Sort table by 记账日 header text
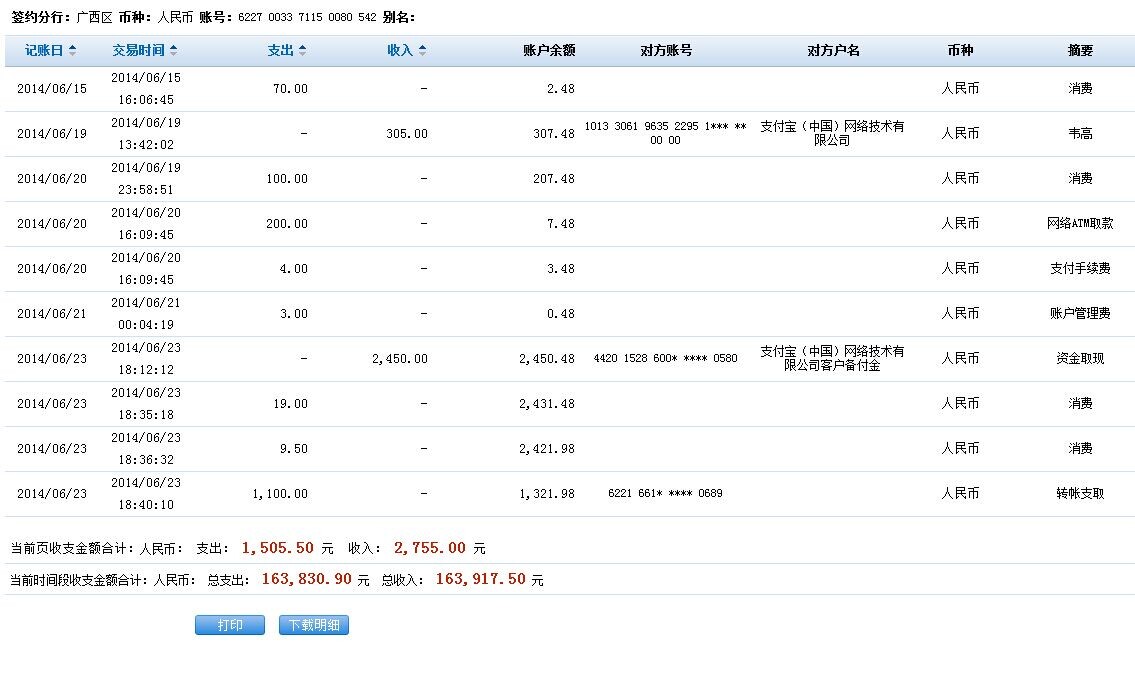The image size is (1135, 692). click(x=44, y=51)
